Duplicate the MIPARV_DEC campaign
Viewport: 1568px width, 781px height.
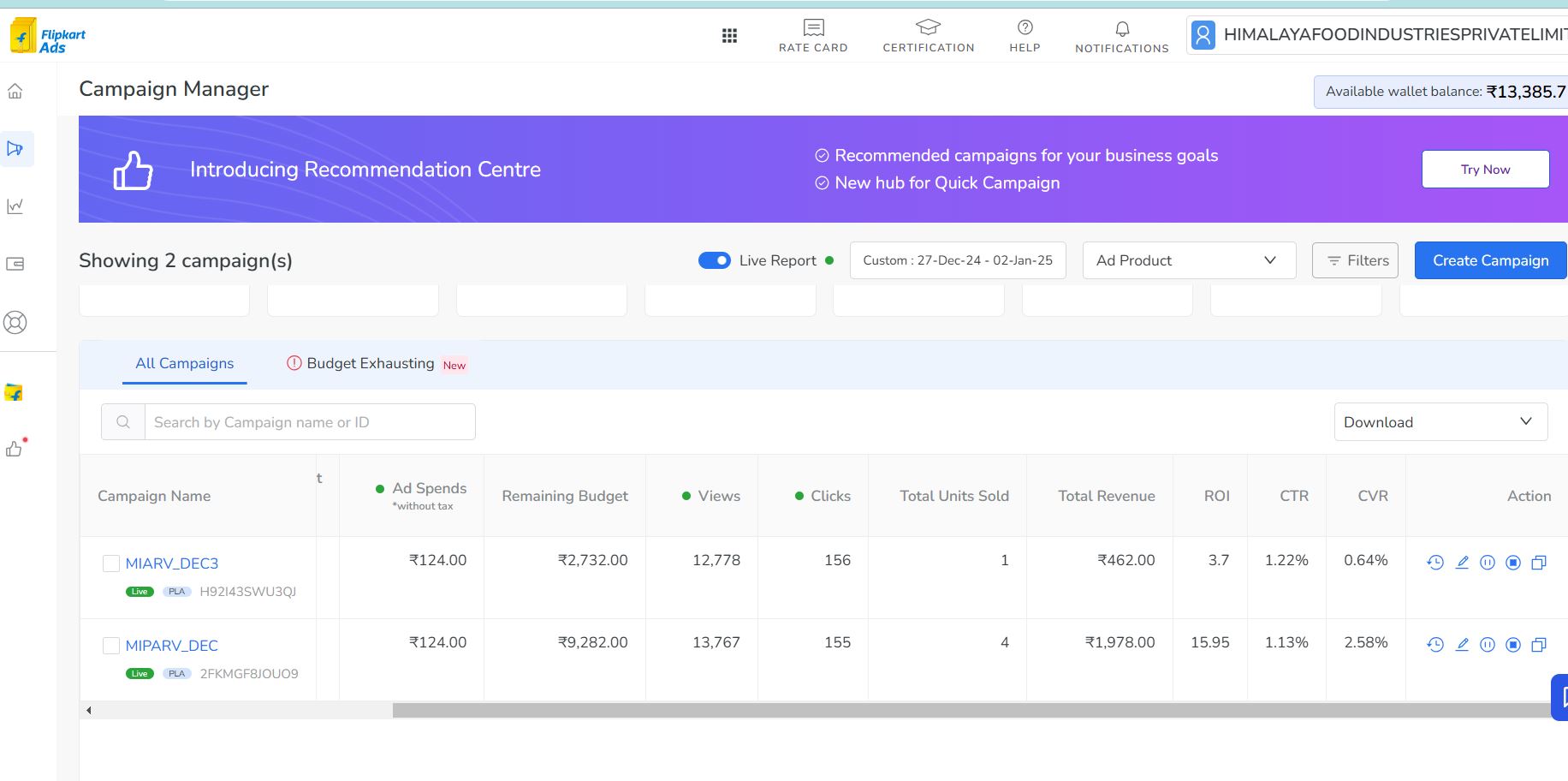point(1539,645)
